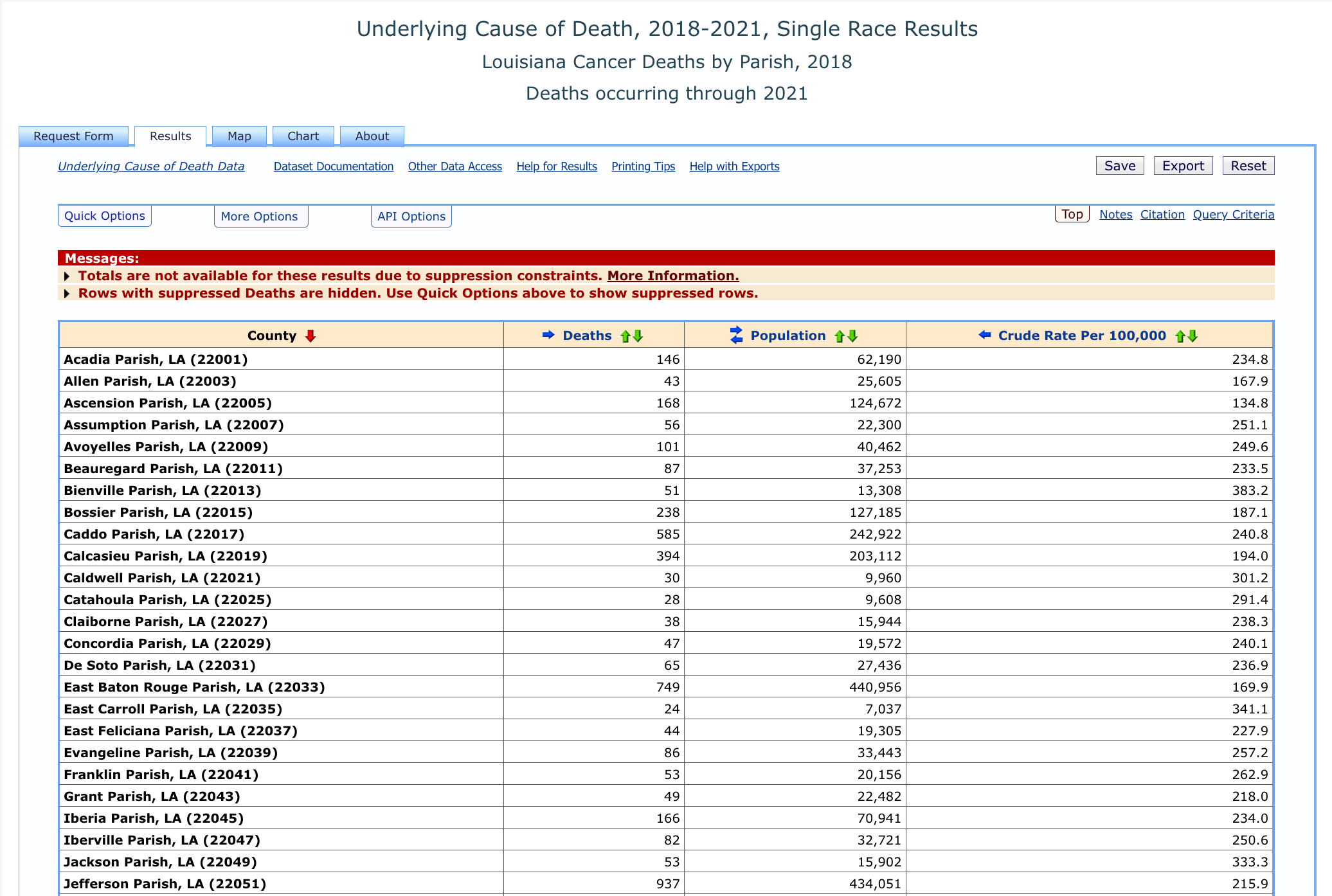Select the Bienville Parish, LA (22013) row label
This screenshot has height=896, width=1332.
click(162, 490)
